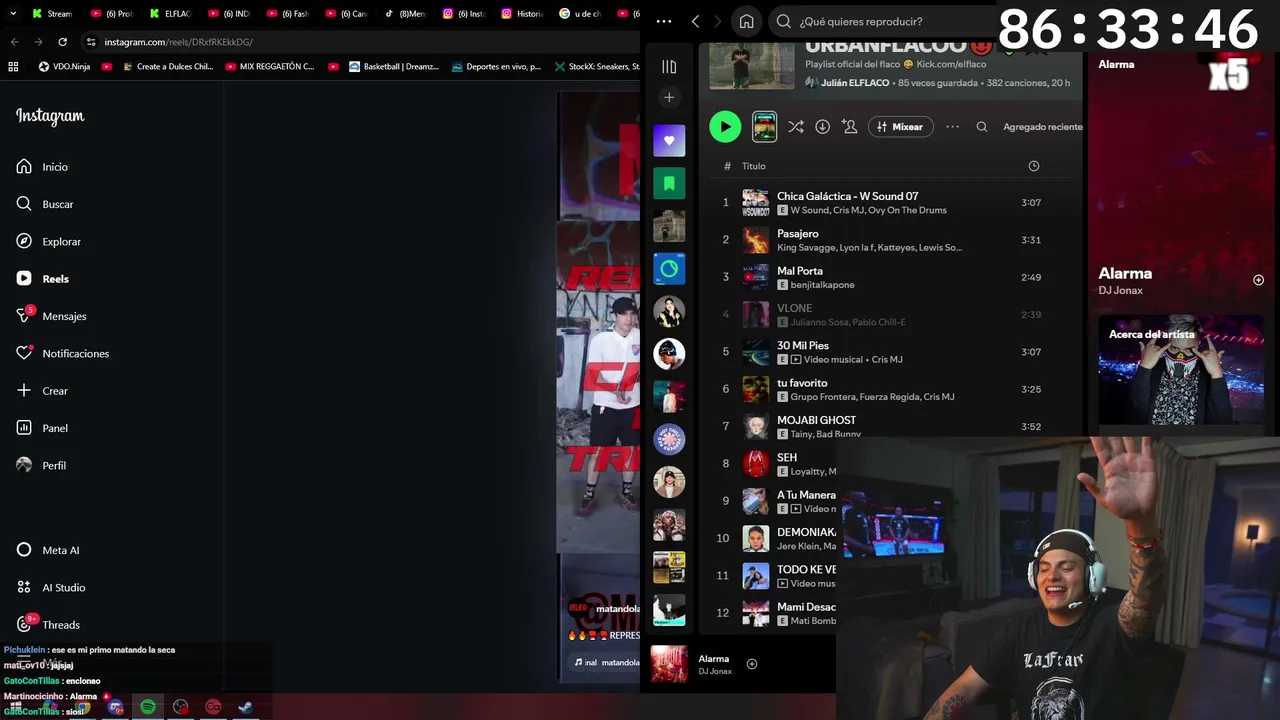Click the Instagram logo
Viewport: 1280px width, 720px height.
50,116
